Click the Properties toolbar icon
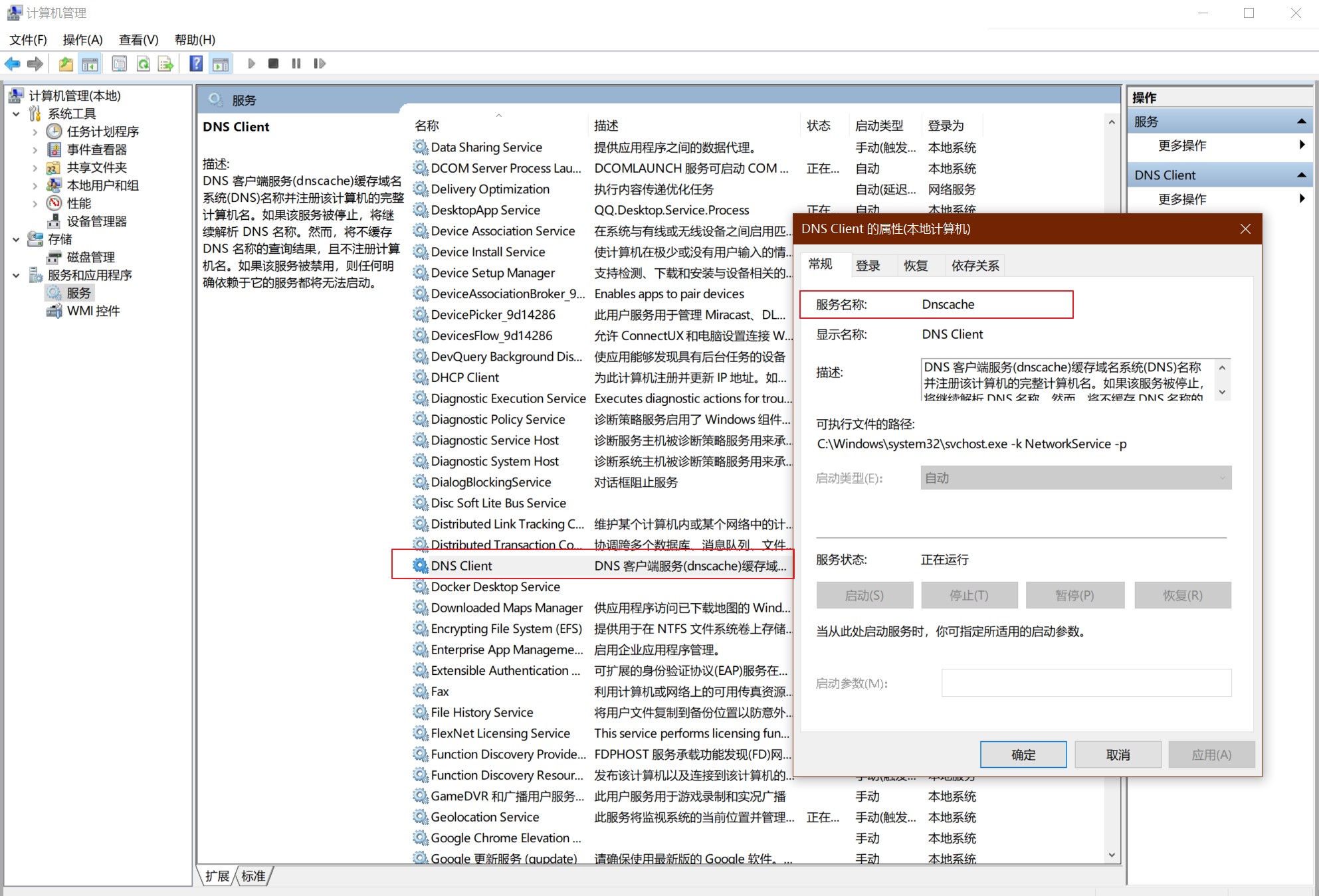This screenshot has height=896, width=1319. (x=119, y=63)
